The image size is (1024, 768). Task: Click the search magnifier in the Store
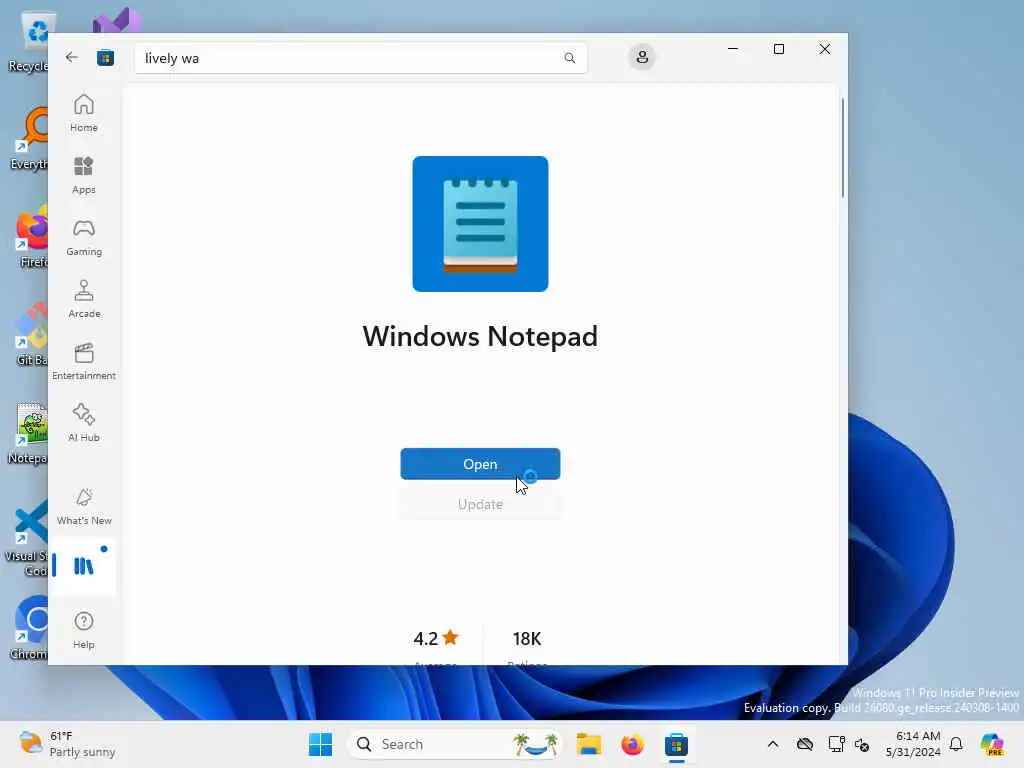pos(569,58)
